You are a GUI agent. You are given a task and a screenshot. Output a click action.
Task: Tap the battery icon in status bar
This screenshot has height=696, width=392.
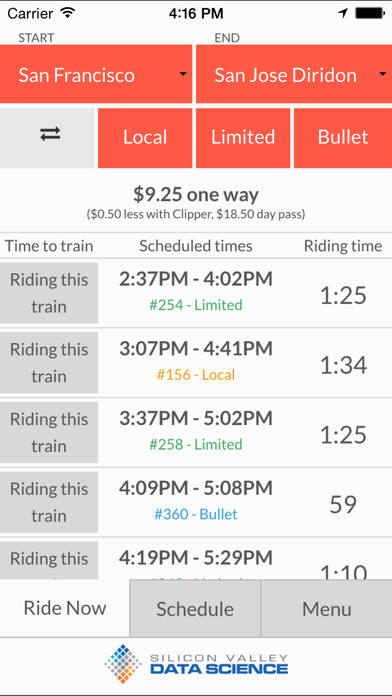coord(369,13)
